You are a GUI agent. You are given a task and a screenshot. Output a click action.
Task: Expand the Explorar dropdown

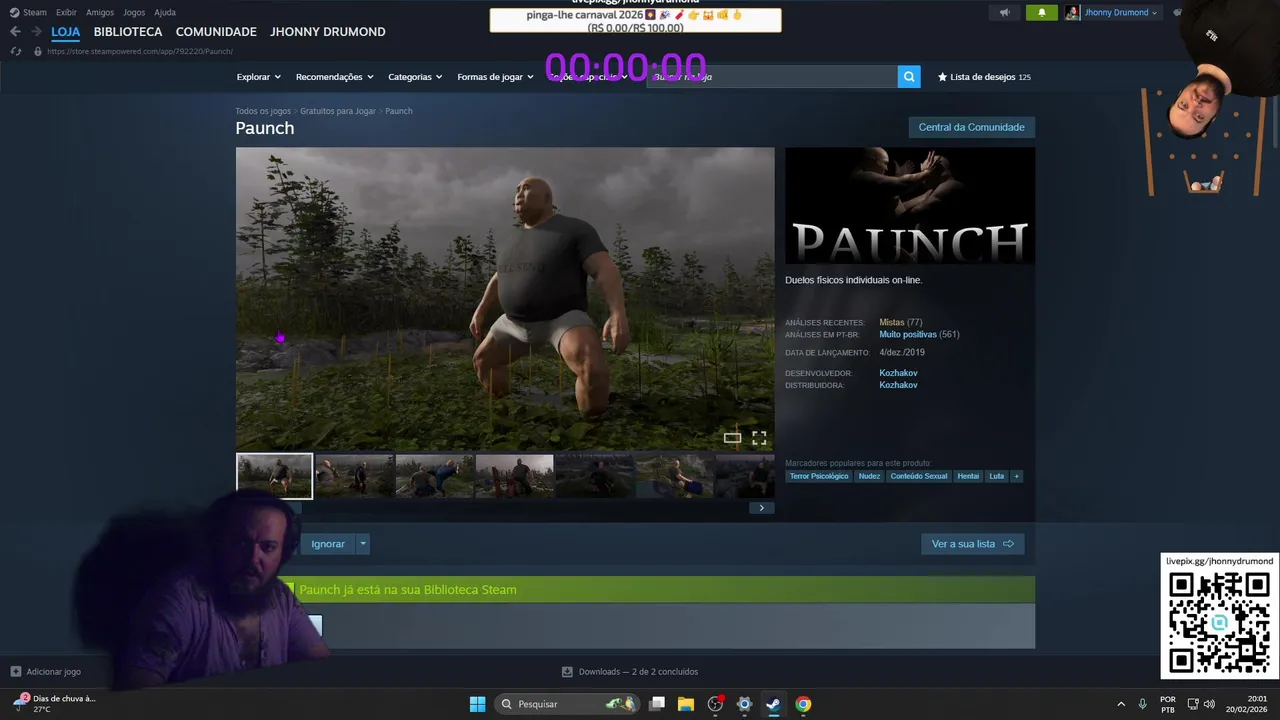click(258, 77)
